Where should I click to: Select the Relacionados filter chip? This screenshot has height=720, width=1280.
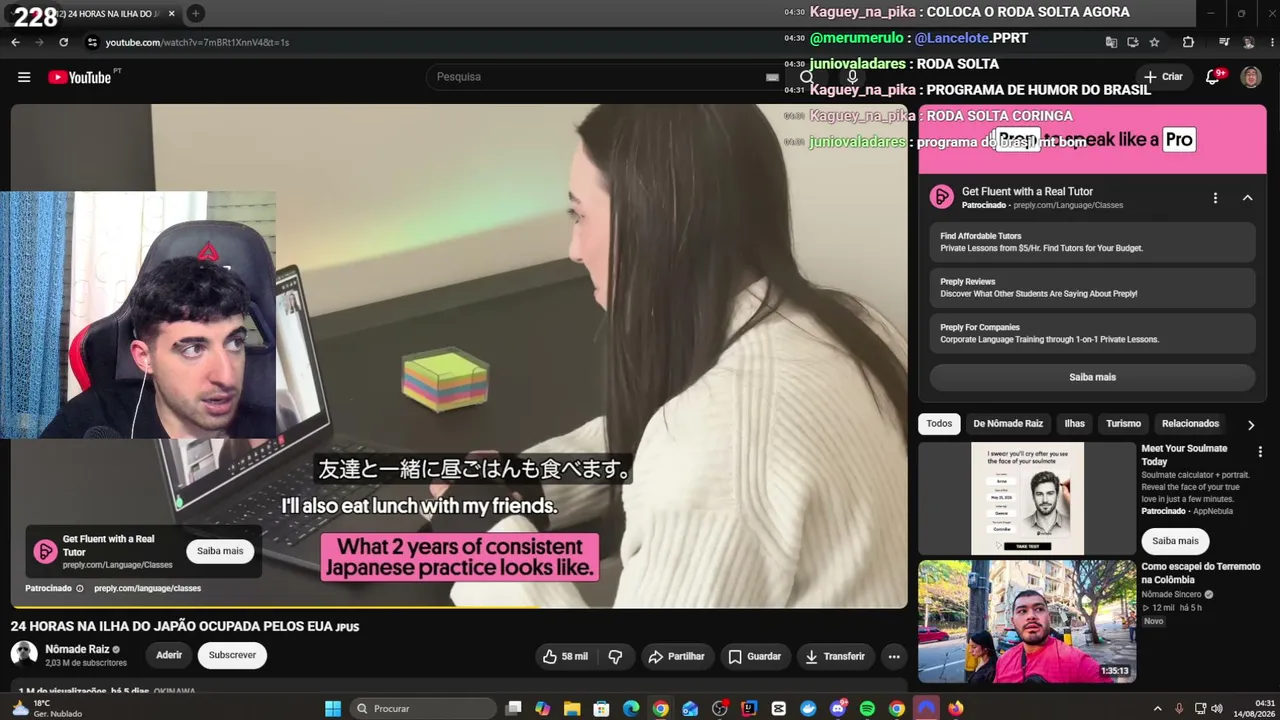(x=1190, y=424)
